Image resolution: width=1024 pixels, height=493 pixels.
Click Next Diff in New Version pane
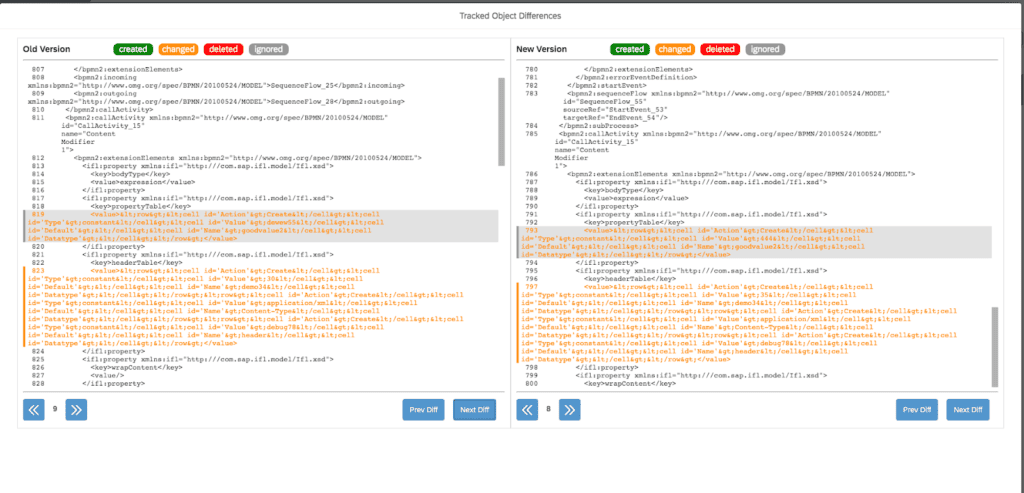tap(968, 409)
